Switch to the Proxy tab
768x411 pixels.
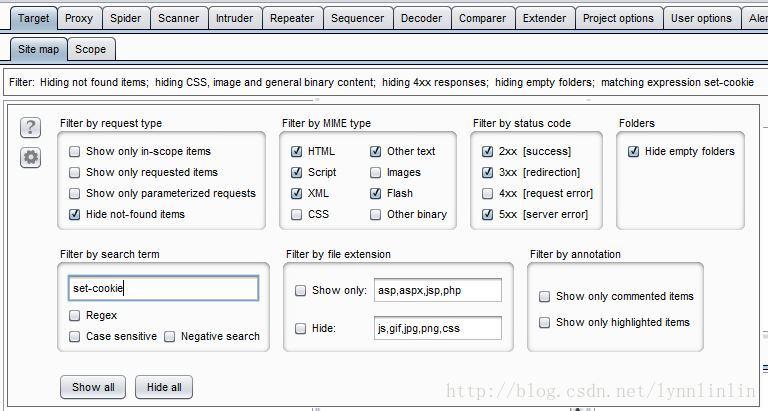[x=79, y=18]
